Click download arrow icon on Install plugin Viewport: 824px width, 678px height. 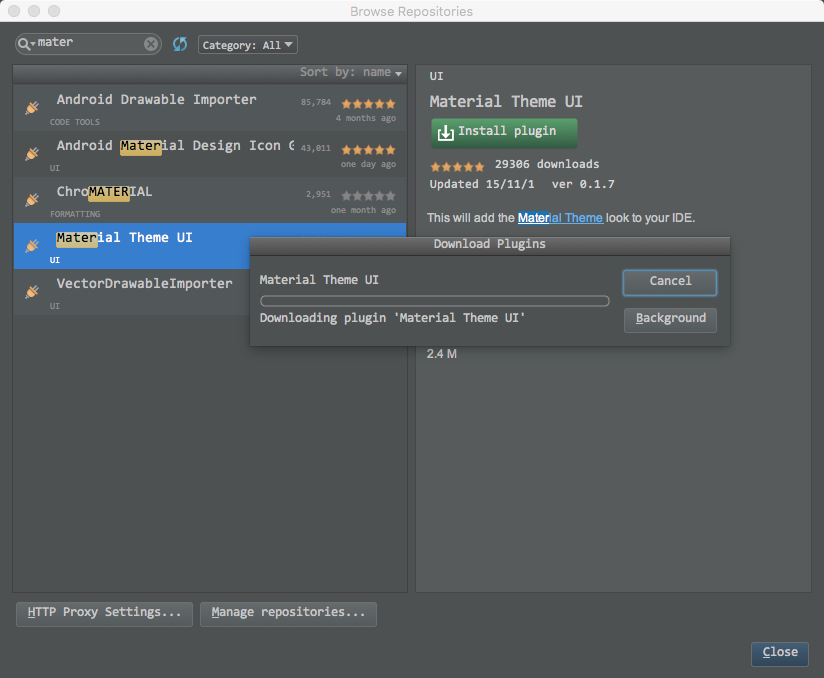click(x=446, y=132)
